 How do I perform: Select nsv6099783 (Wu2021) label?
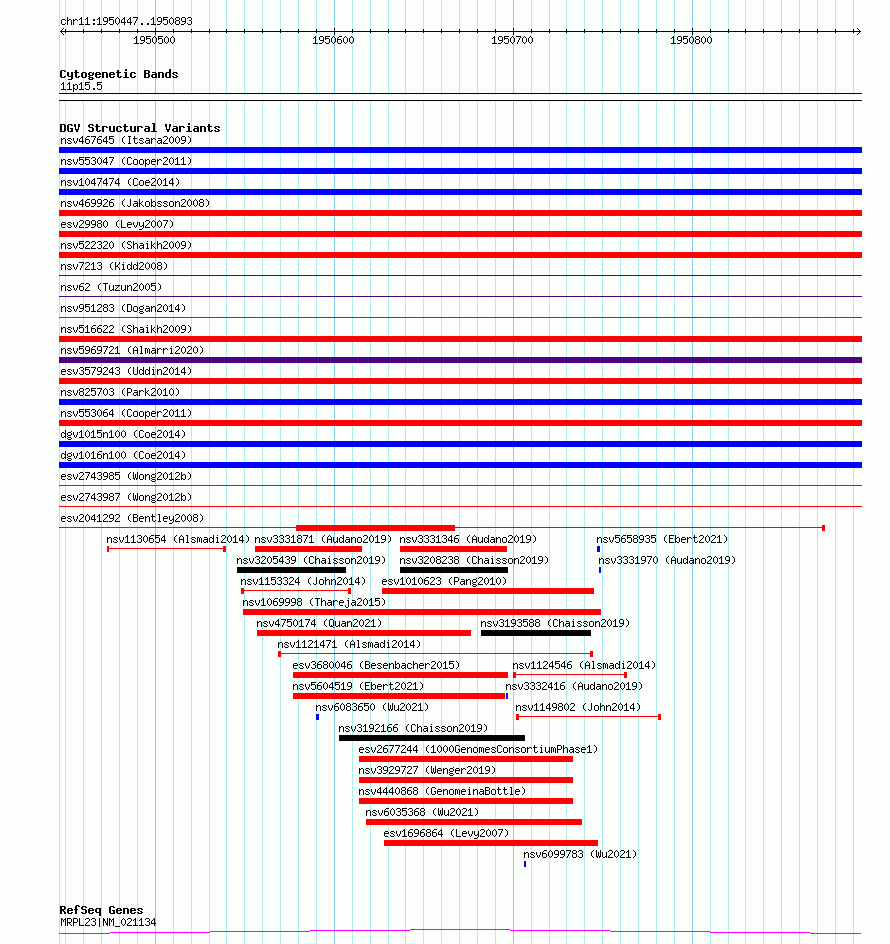coord(579,854)
